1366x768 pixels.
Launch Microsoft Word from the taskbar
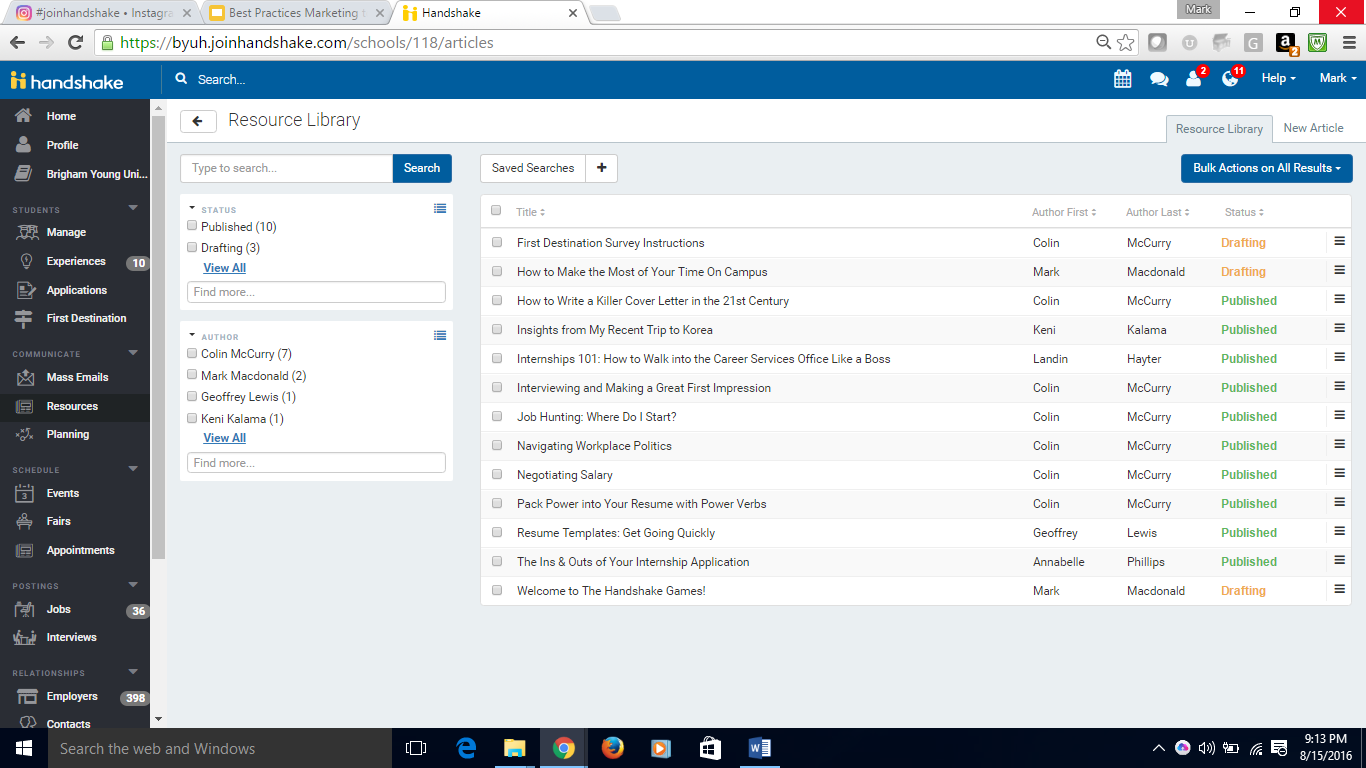pyautogui.click(x=759, y=748)
